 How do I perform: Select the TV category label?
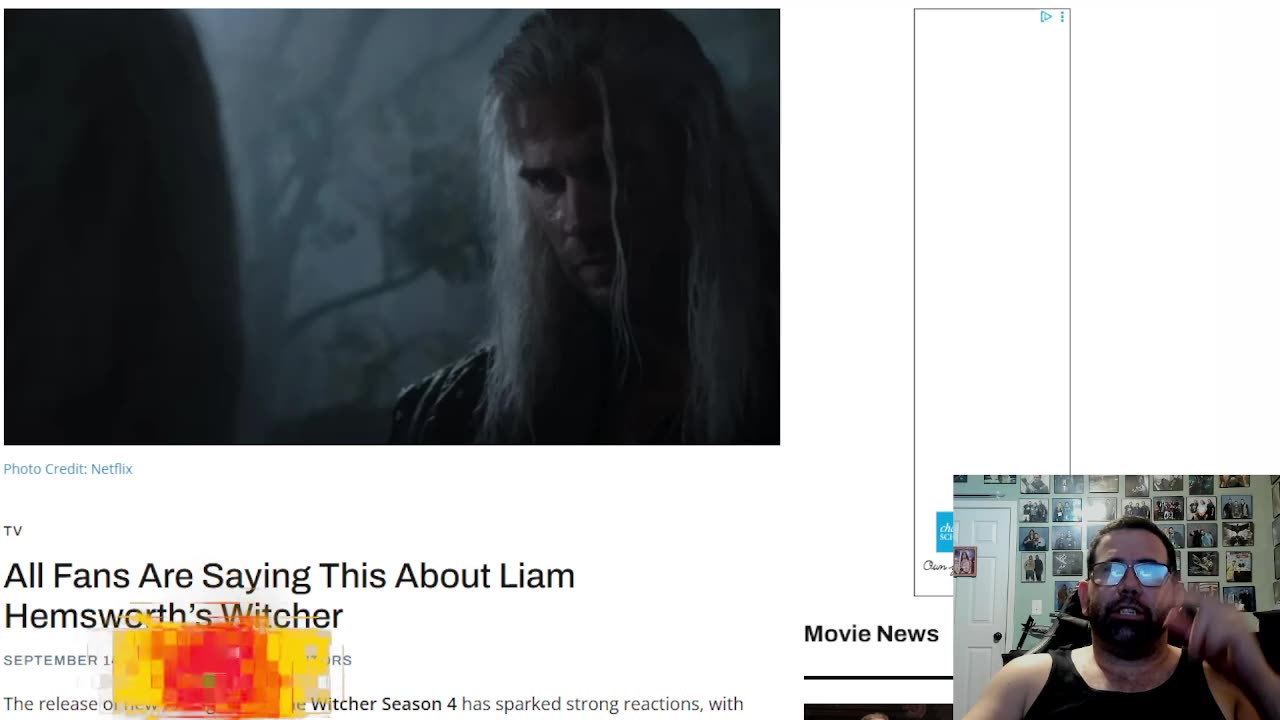13,531
